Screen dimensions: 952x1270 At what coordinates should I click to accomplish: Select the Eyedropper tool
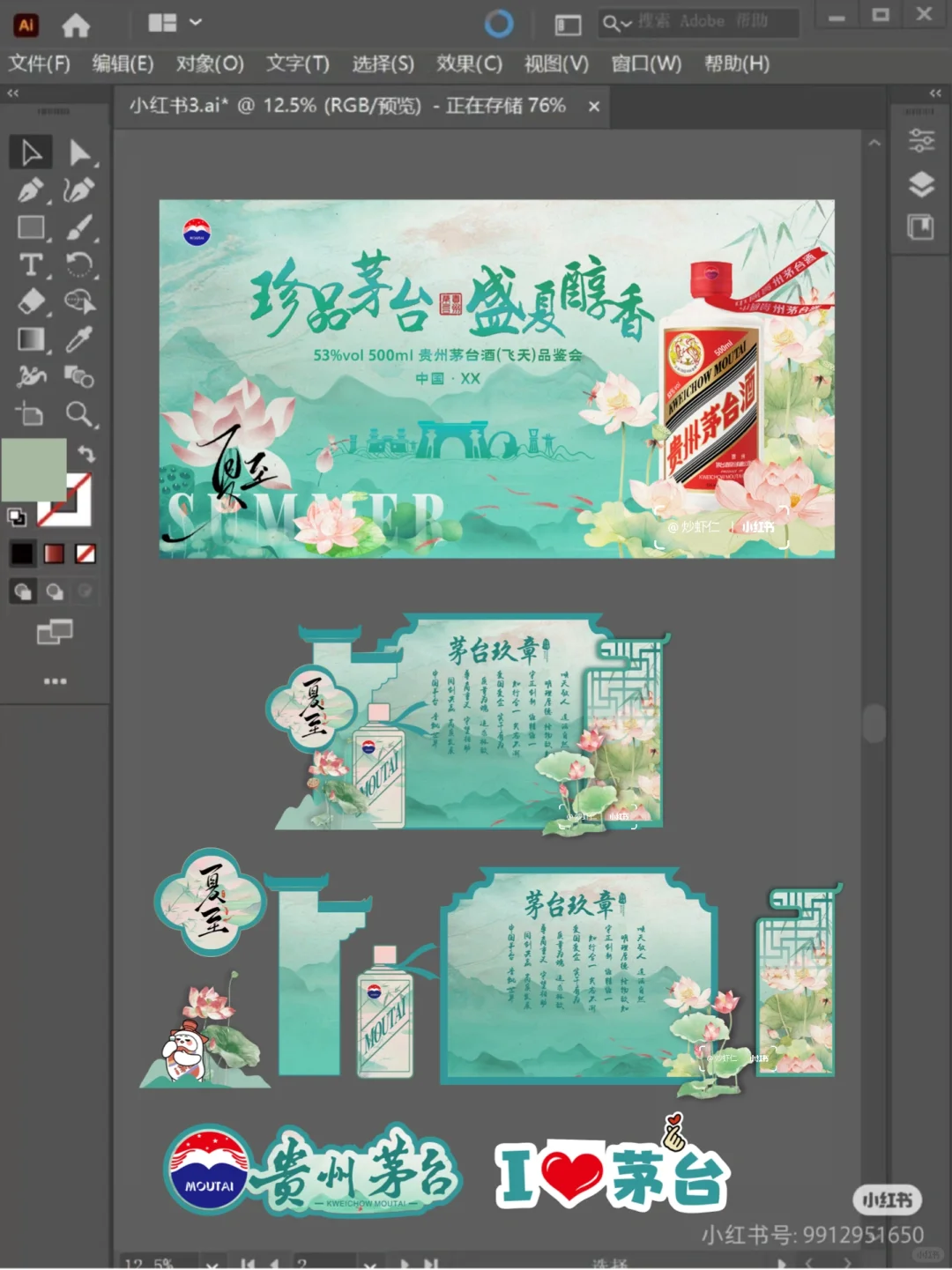tap(80, 339)
